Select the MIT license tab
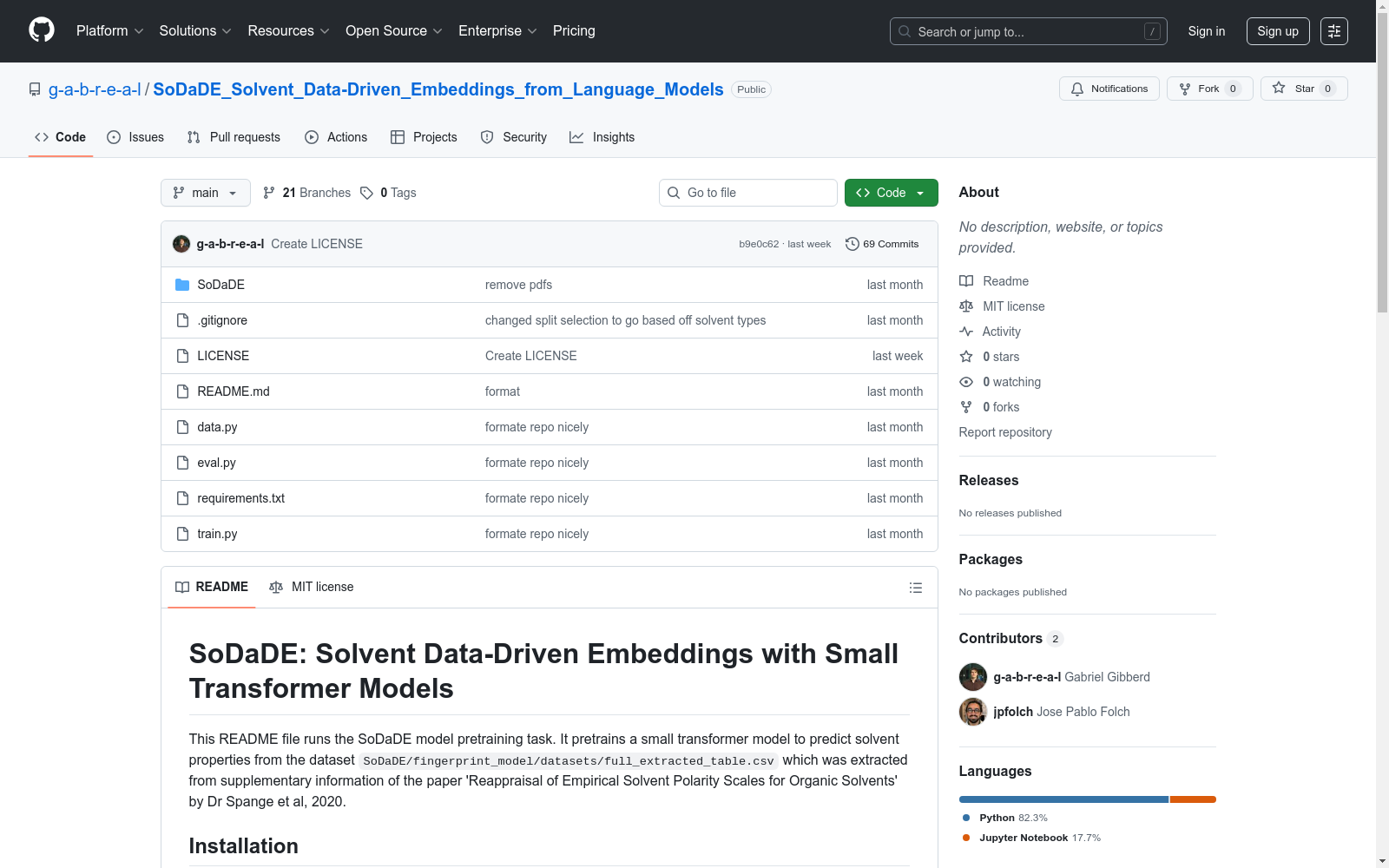This screenshot has width=1389, height=868. [312, 587]
